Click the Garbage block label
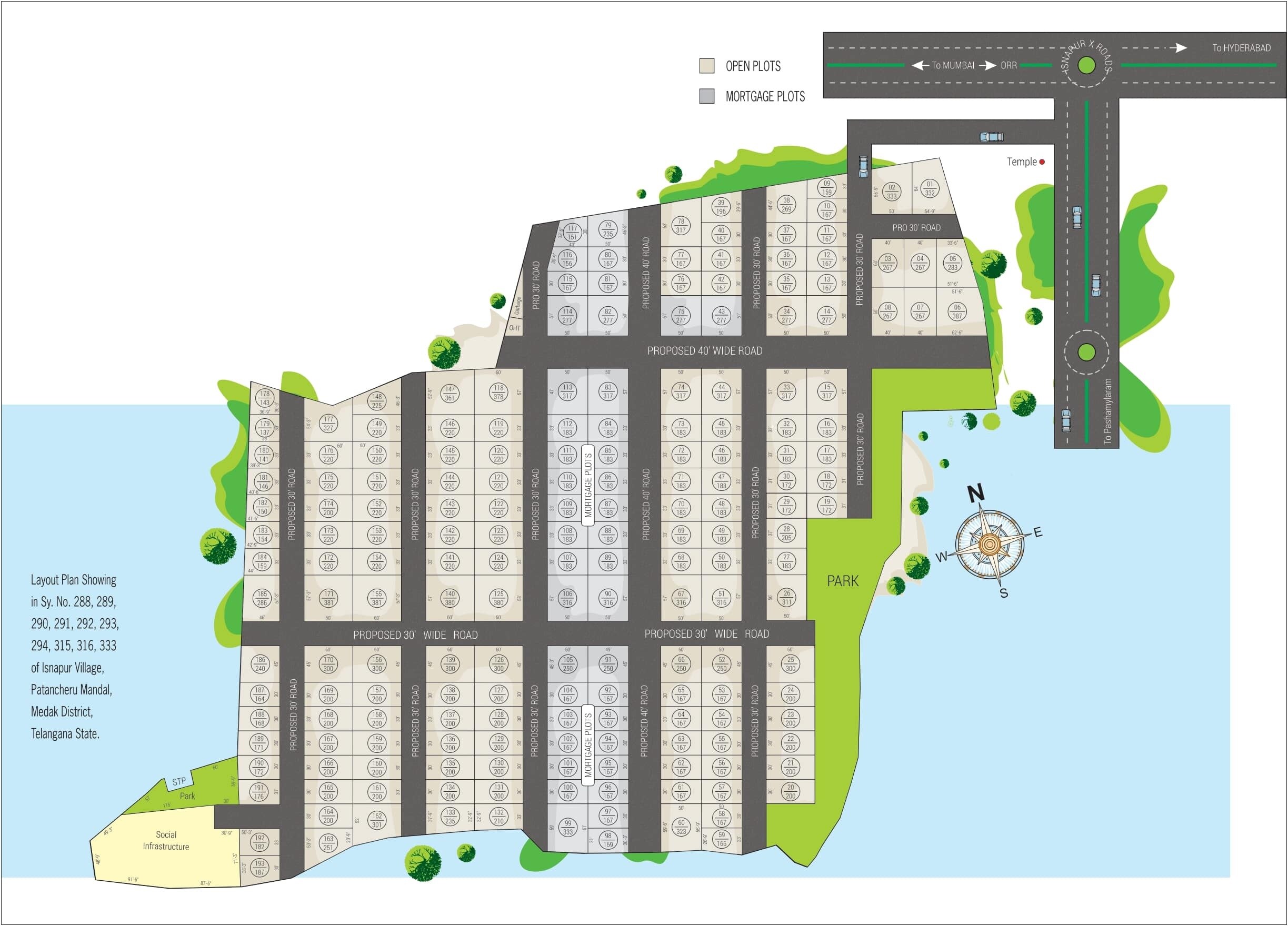This screenshot has width=1288, height=926. 517,306
